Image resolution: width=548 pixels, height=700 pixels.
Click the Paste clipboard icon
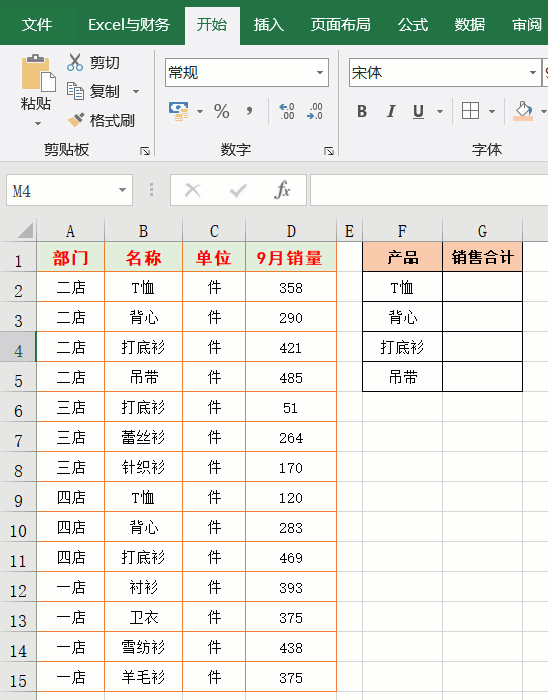[x=38, y=74]
